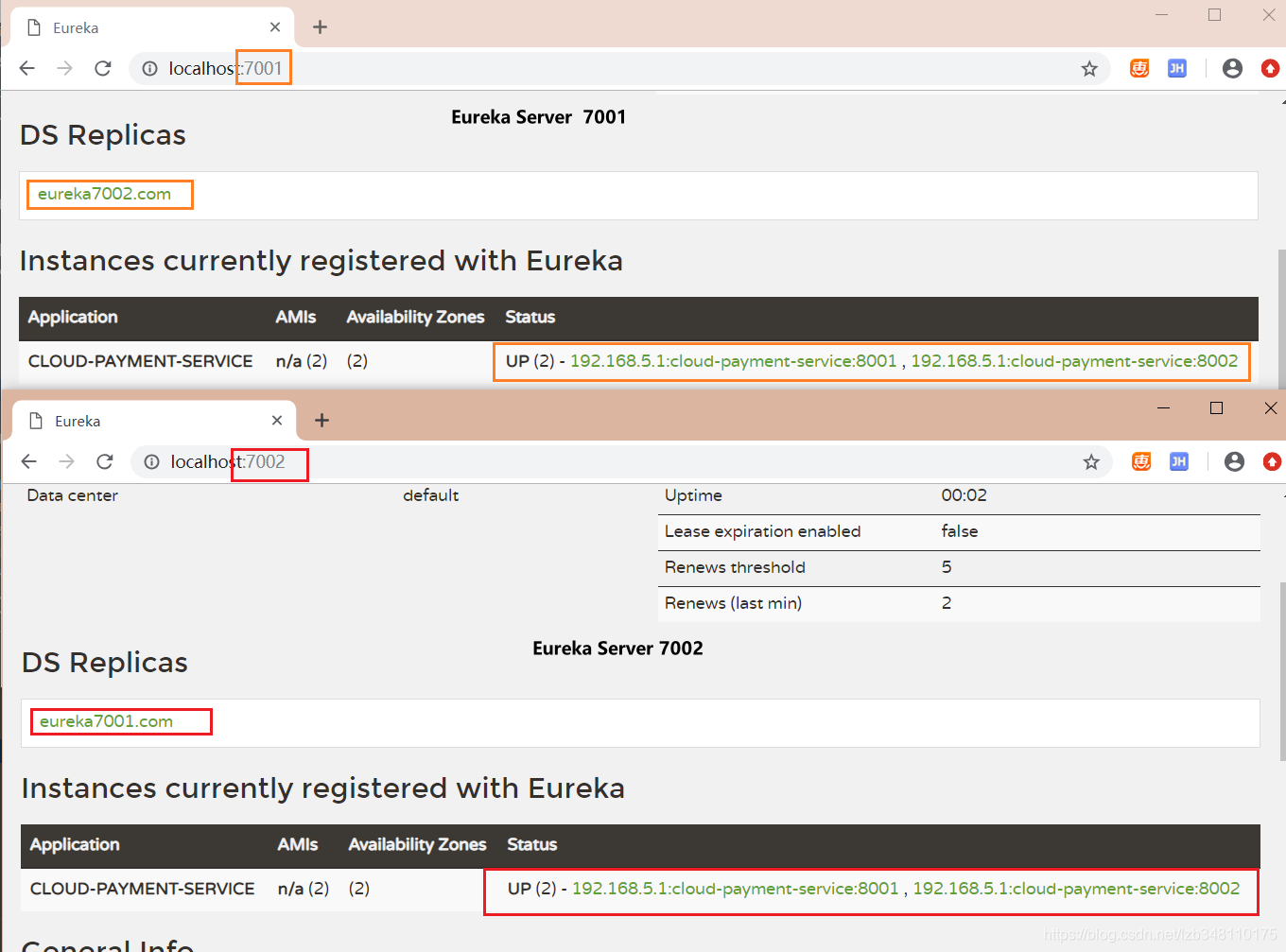Open profile avatar in localhost:7001 window
Screen dimensions: 1286x952
(1232, 68)
